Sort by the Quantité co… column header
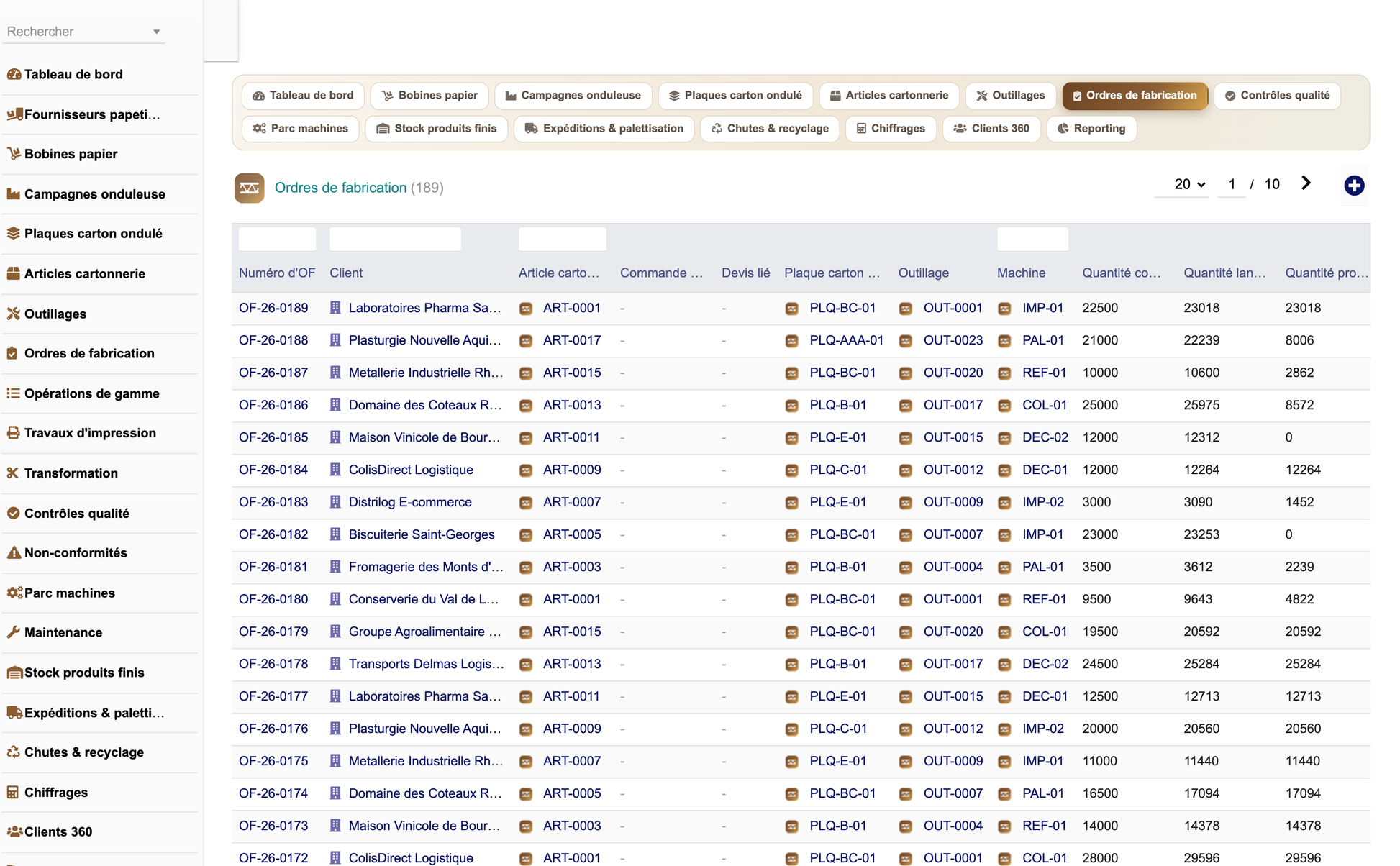The image size is (1400, 866). 1122,273
